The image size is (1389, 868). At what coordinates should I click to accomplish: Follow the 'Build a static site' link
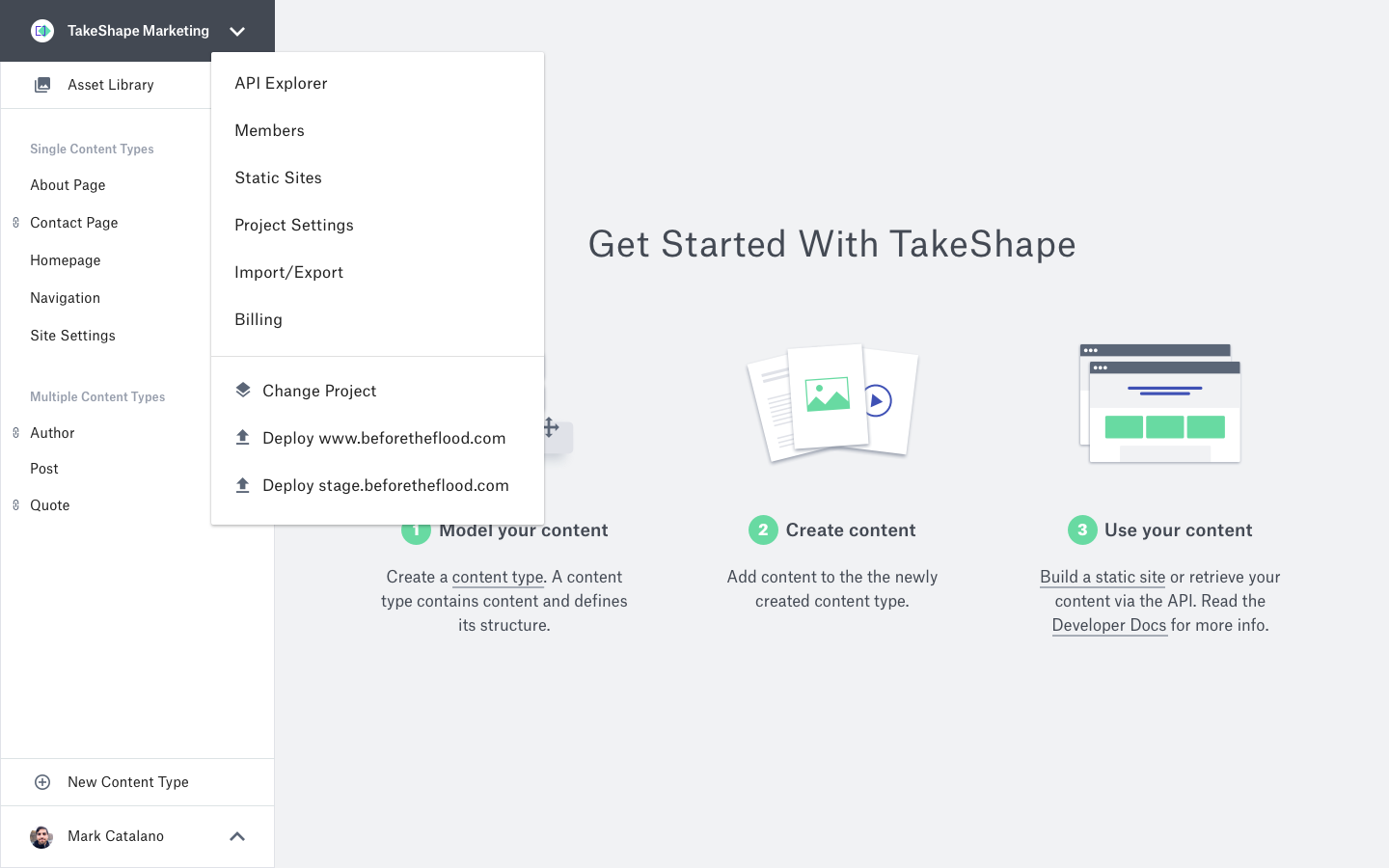pos(1103,577)
